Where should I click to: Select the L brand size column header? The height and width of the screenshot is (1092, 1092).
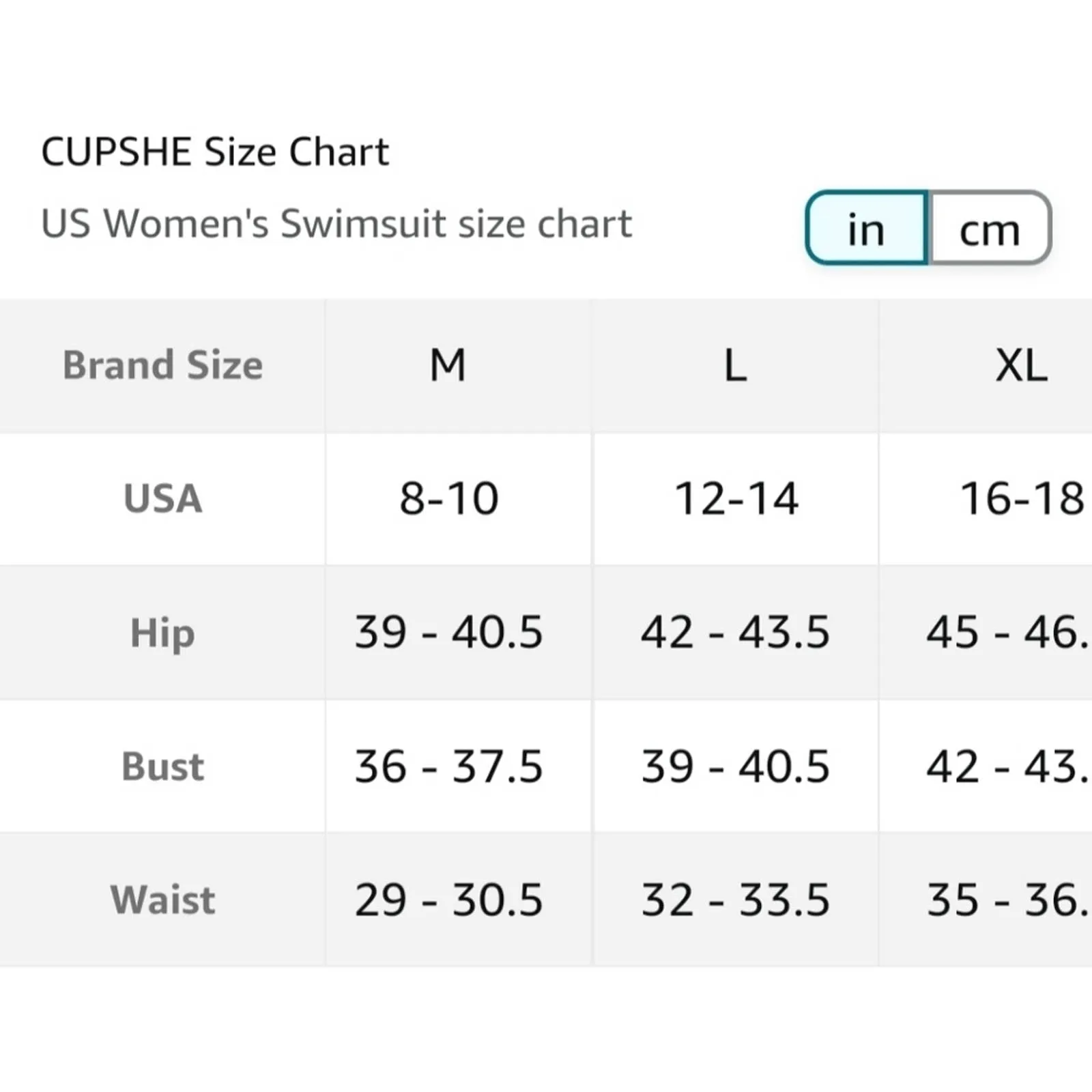tap(735, 365)
